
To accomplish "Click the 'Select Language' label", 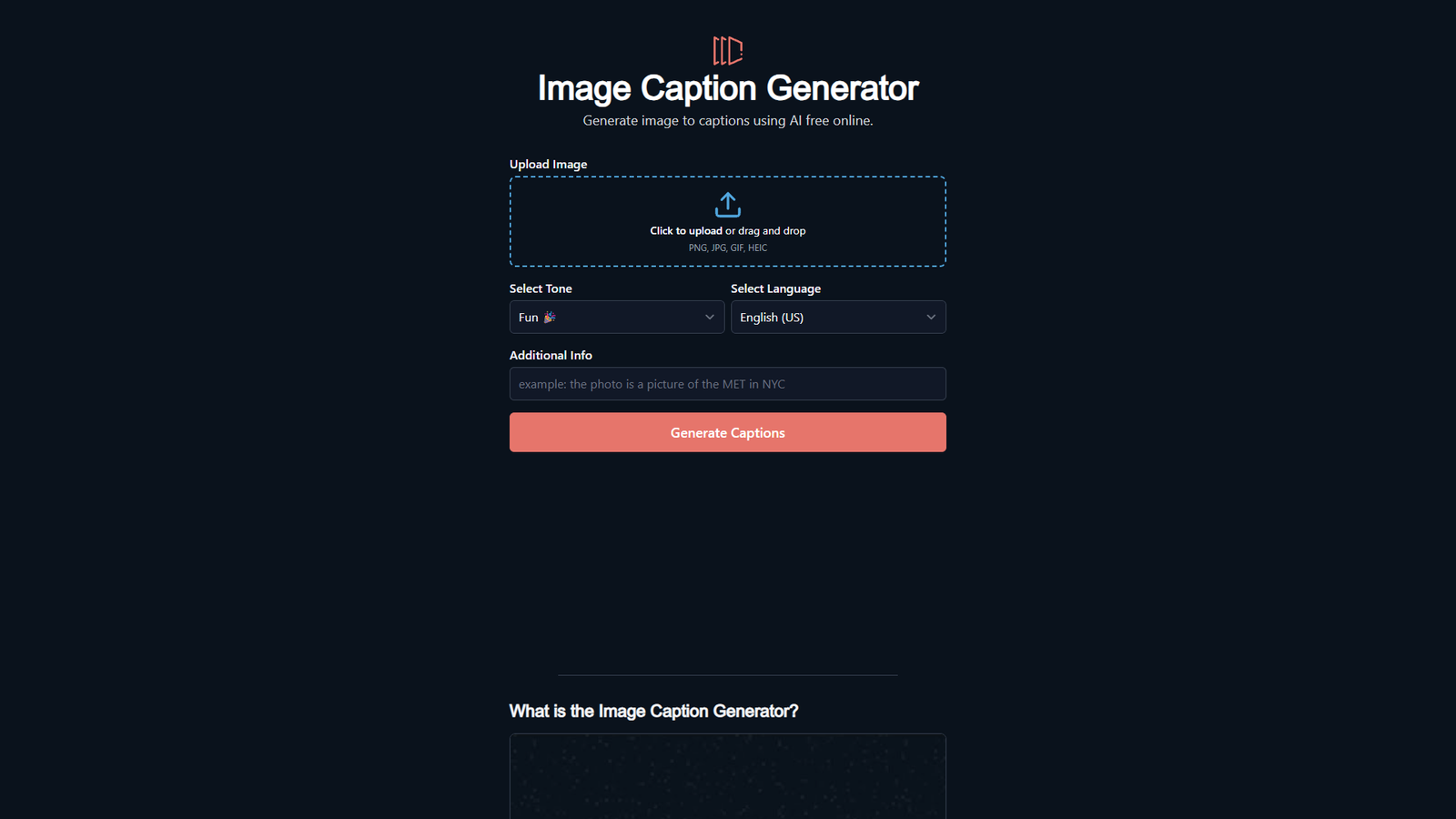I will coord(775,288).
